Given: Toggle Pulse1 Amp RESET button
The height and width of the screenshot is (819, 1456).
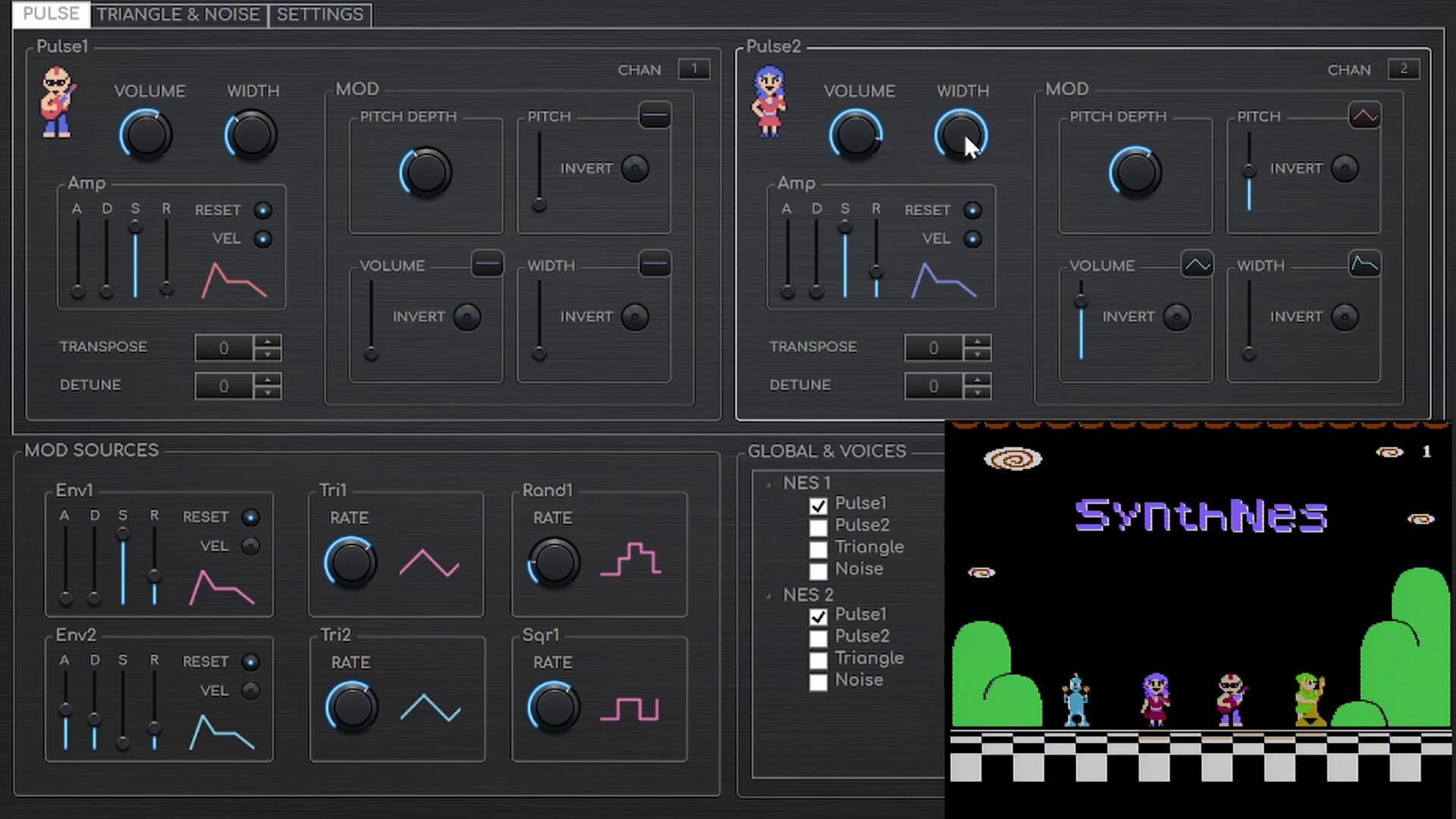Looking at the screenshot, I should (x=262, y=210).
